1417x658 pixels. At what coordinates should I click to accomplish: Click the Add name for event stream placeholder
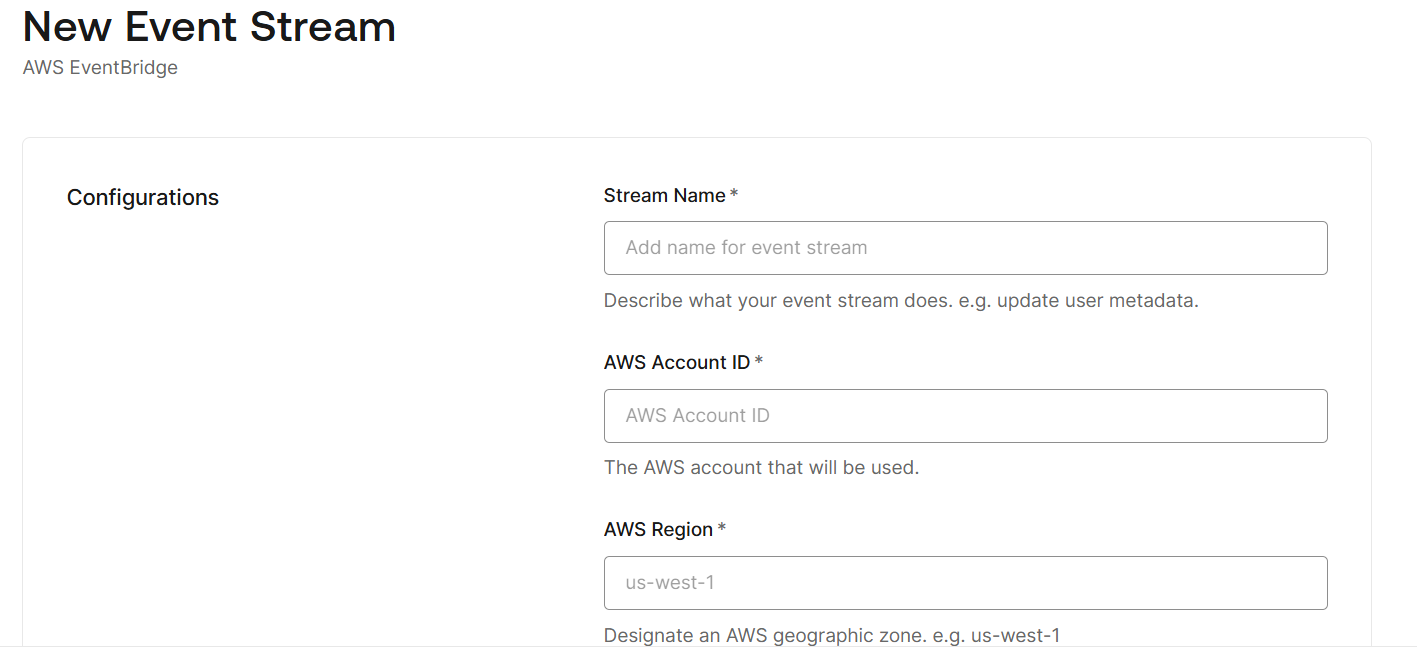pyautogui.click(x=745, y=247)
